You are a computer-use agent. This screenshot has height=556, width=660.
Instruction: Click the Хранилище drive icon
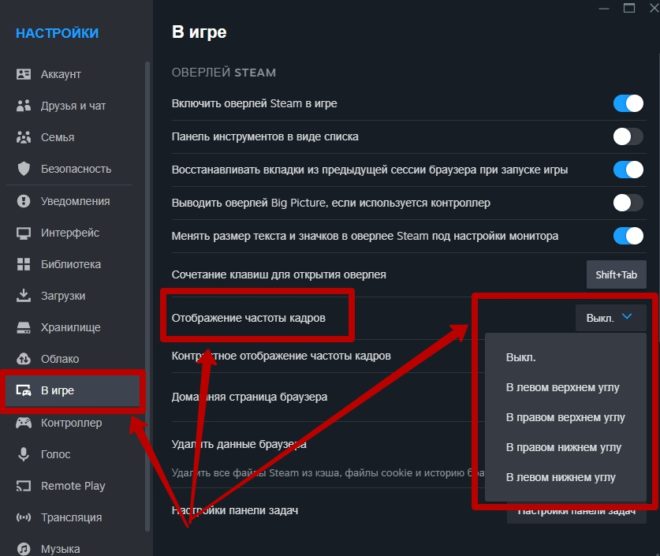coord(24,327)
